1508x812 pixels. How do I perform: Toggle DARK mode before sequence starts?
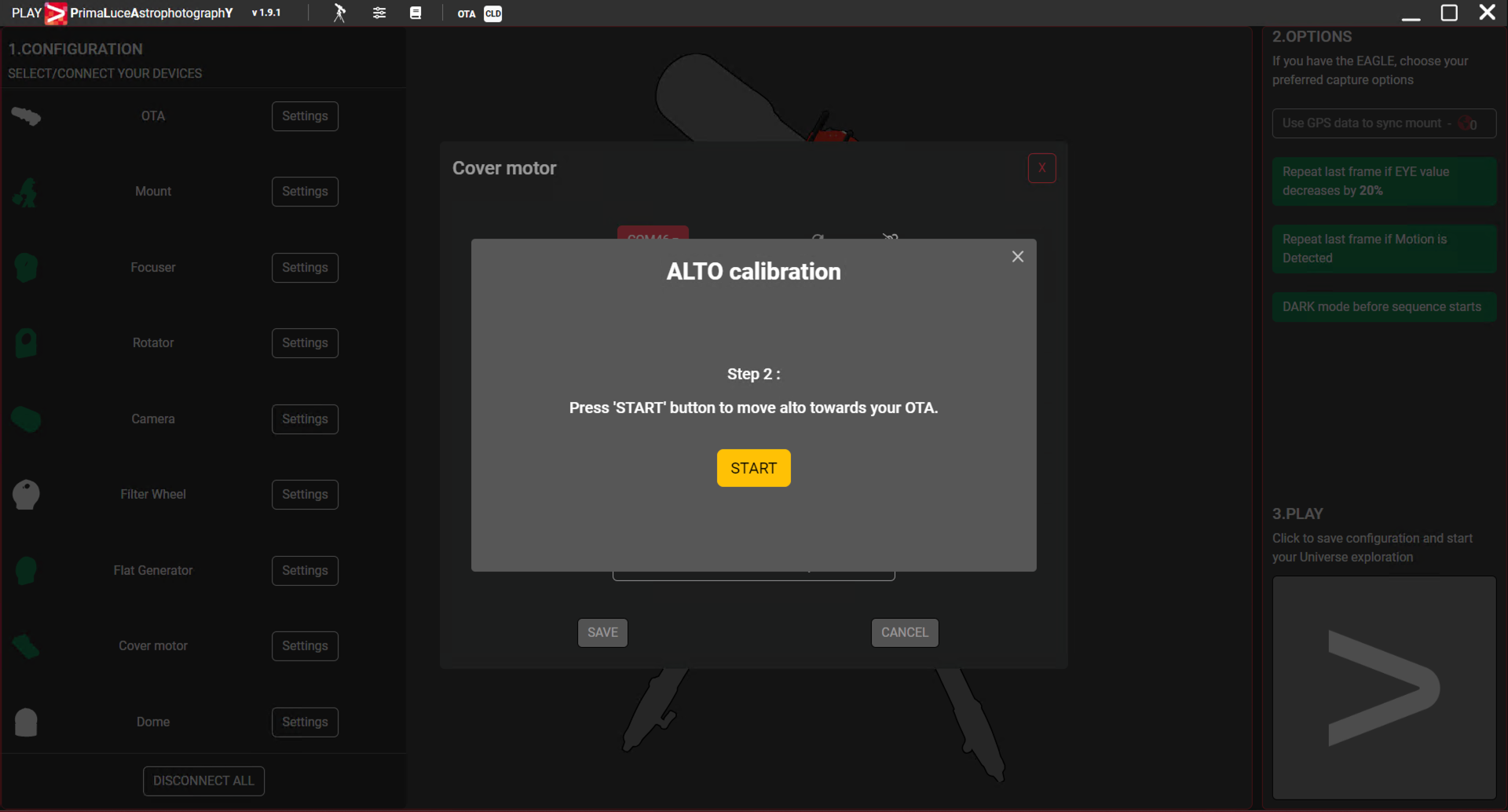1383,307
